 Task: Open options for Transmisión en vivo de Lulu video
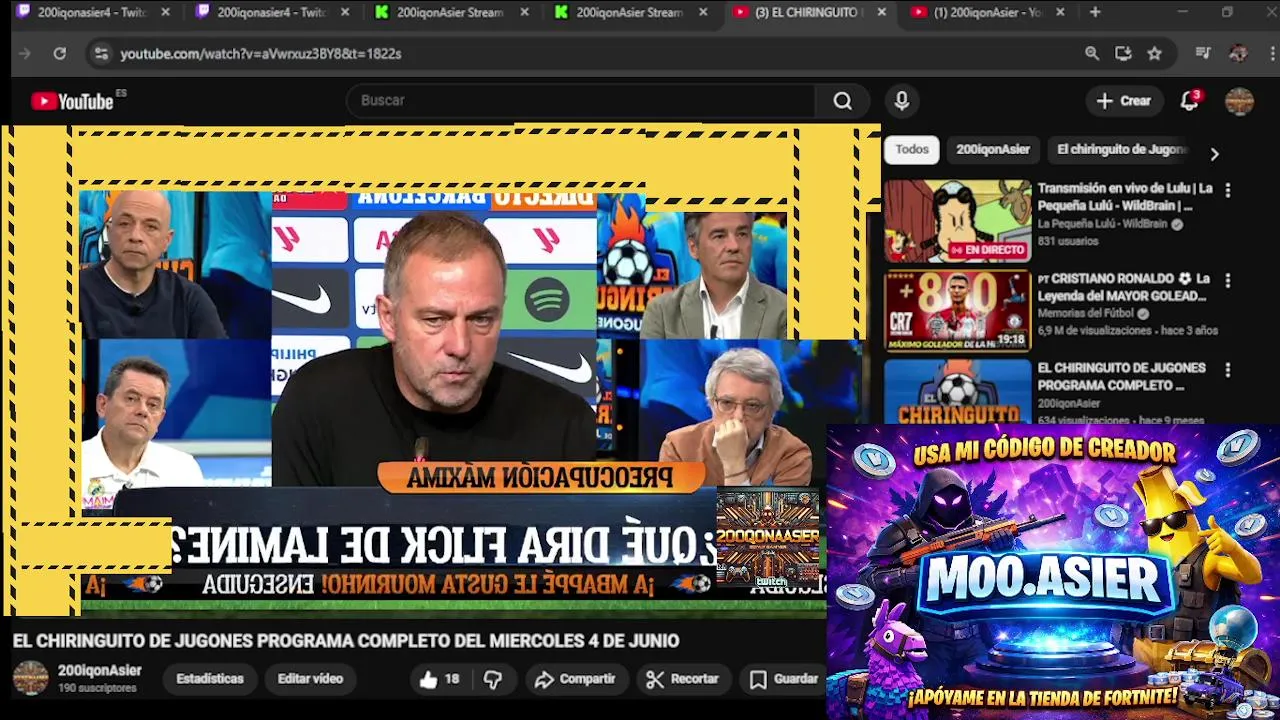coord(1228,190)
